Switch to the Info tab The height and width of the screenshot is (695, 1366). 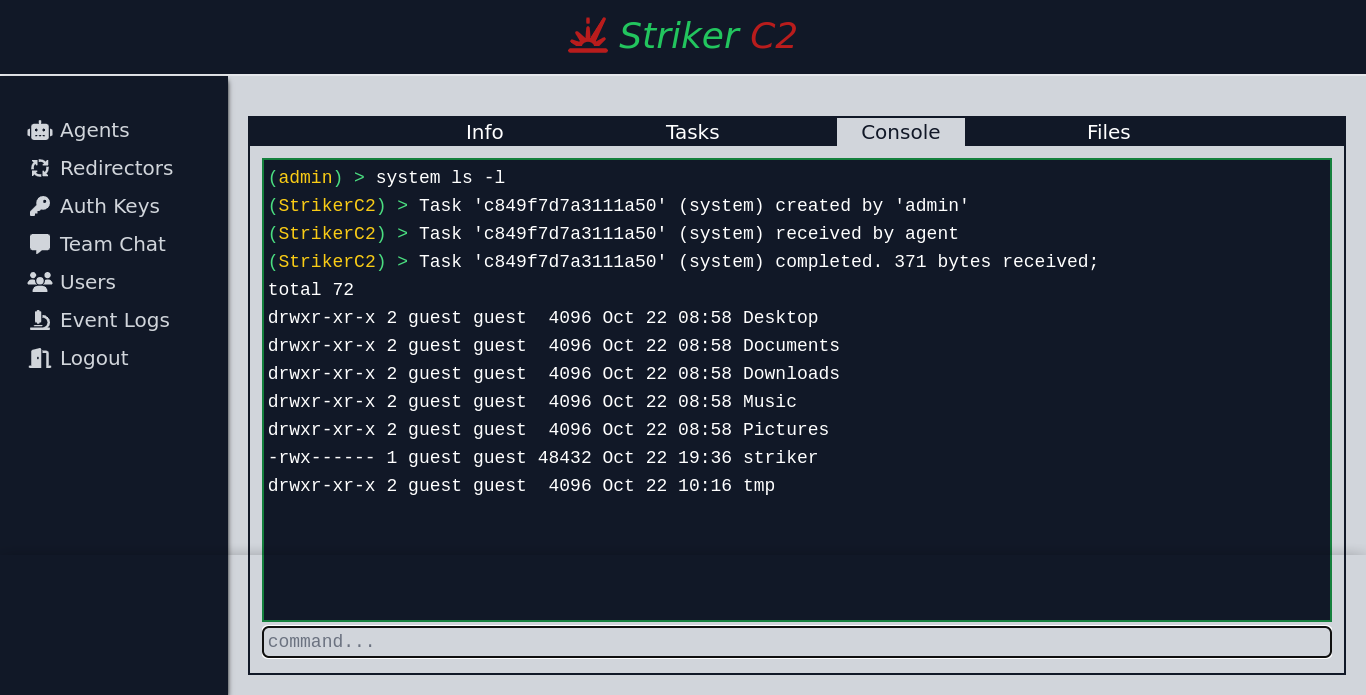click(x=485, y=132)
